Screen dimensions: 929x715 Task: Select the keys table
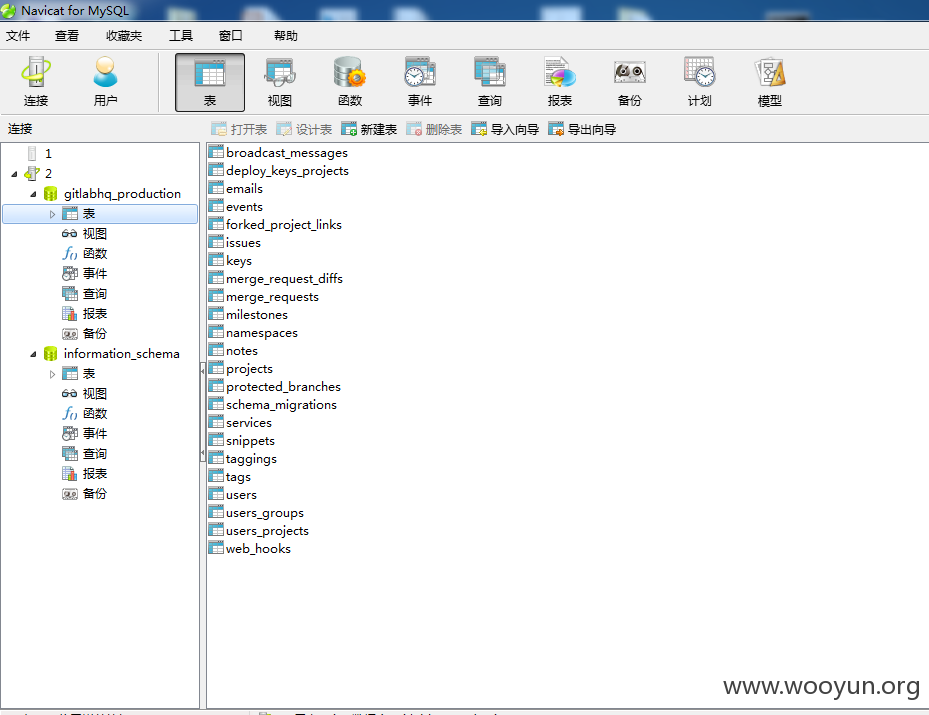coord(230,261)
